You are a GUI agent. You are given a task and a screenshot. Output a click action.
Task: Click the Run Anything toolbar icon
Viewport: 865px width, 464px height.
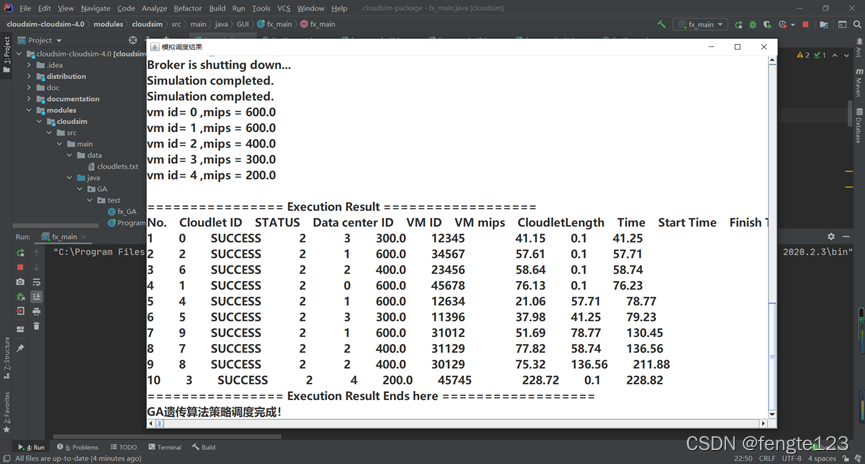click(x=842, y=24)
